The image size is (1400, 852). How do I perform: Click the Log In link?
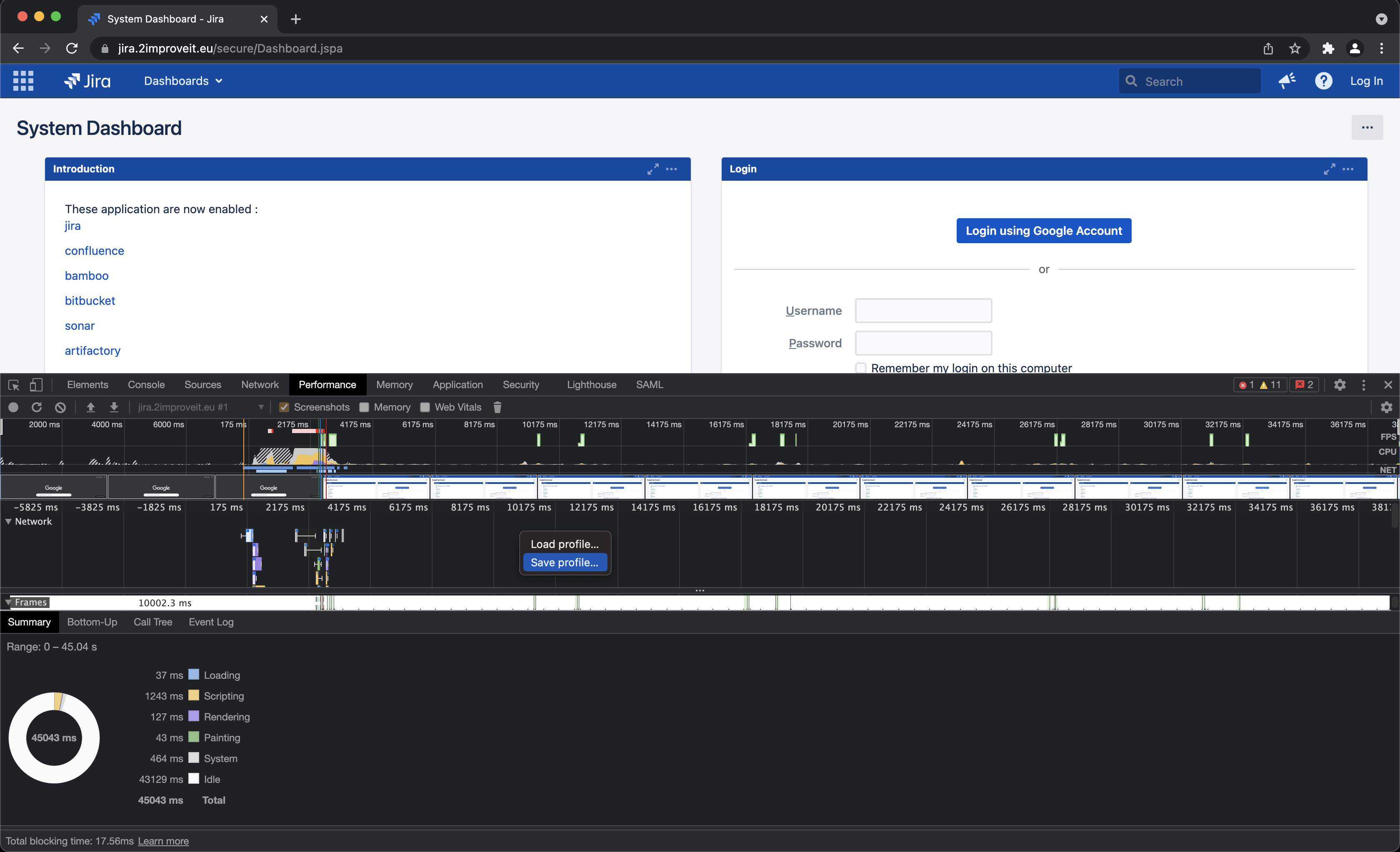1367,81
